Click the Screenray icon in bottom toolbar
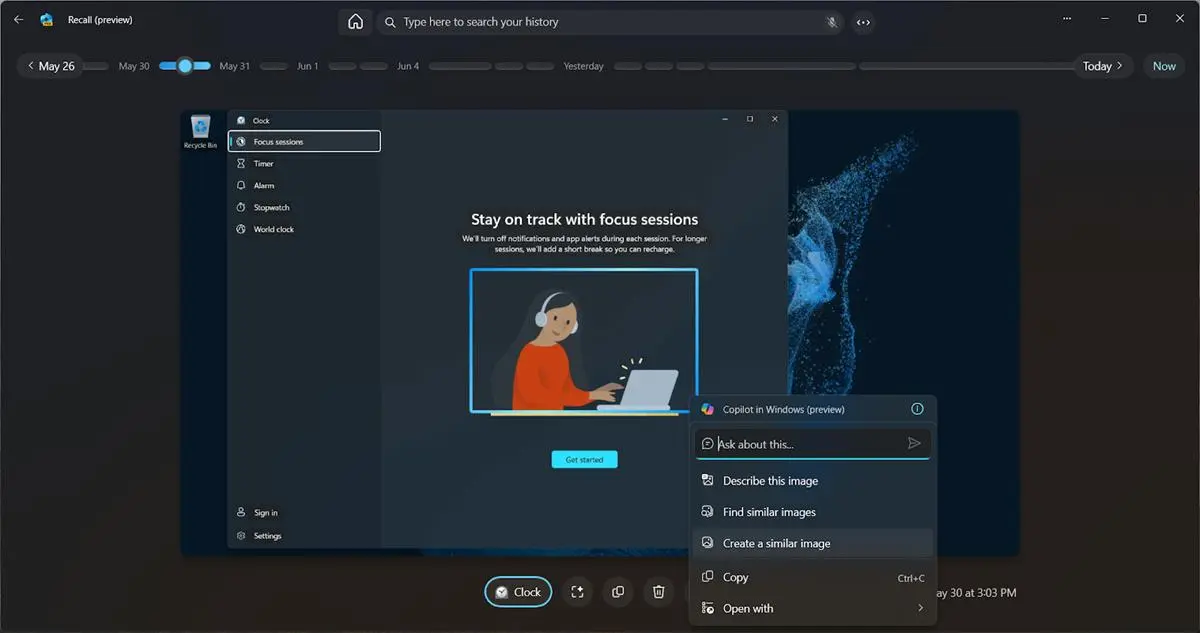This screenshot has height=633, width=1200. click(x=577, y=592)
